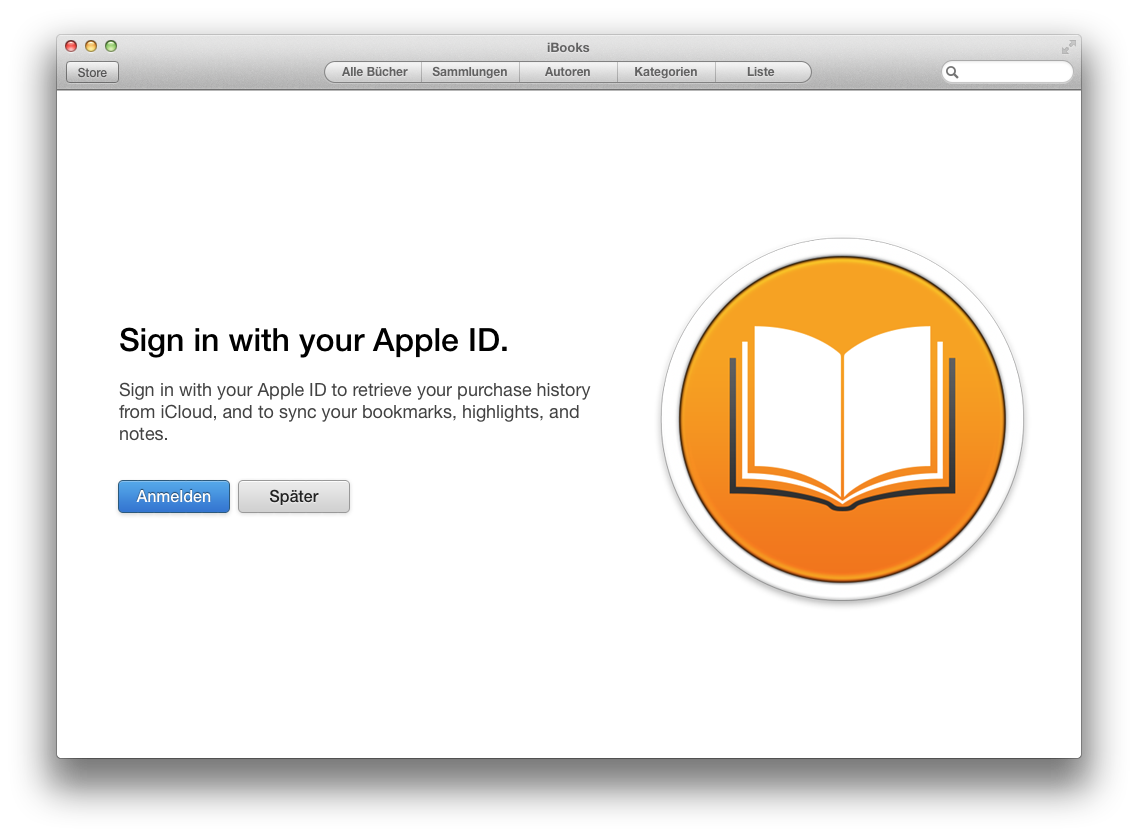Image resolution: width=1138 pixels, height=837 pixels.
Task: Click the paragraph about retrieving purchase history
Action: (x=355, y=412)
